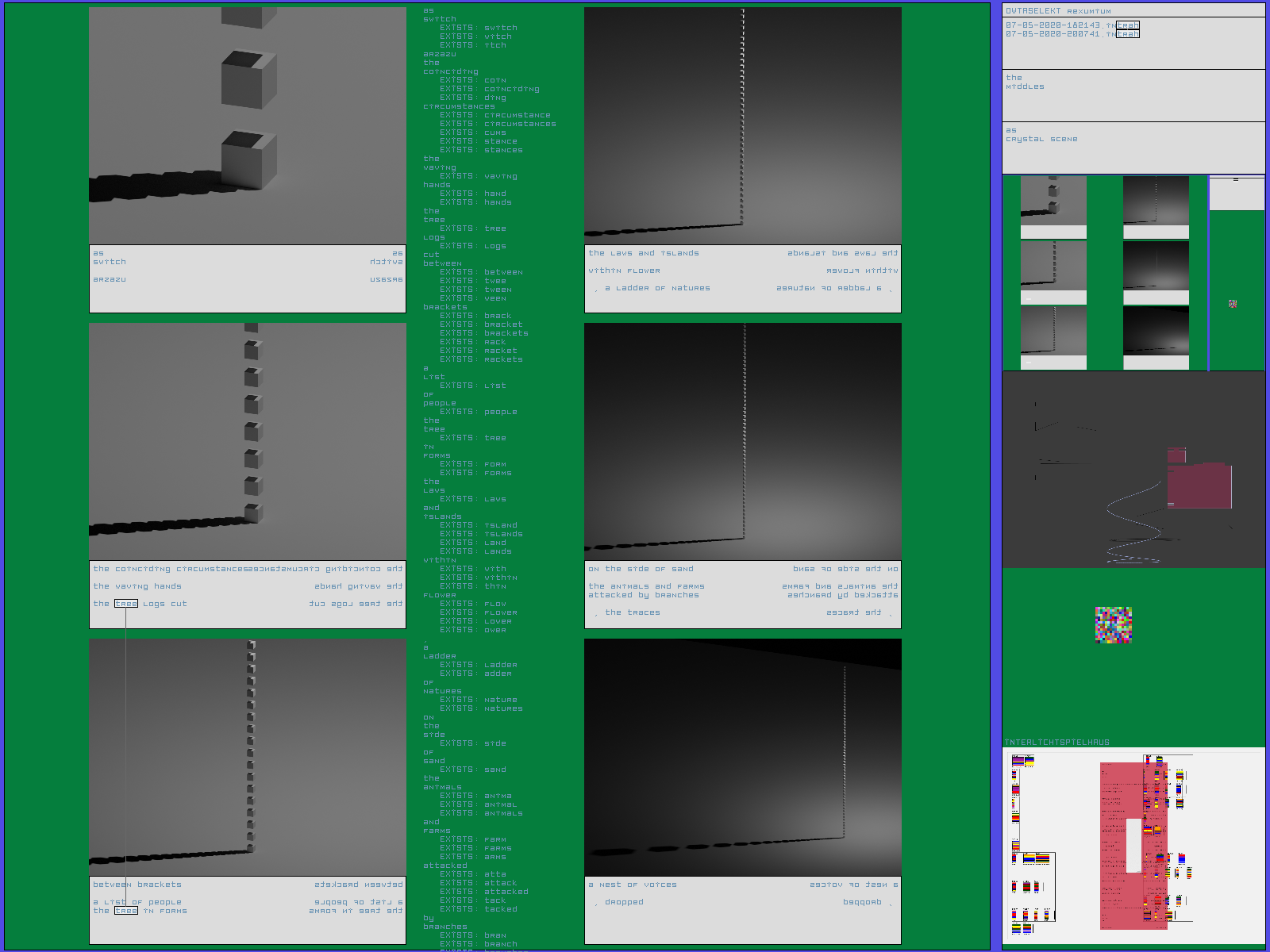Image resolution: width=1270 pixels, height=952 pixels.
Task: Click the spiral curve in the dark viewport
Action: tap(1137, 524)
